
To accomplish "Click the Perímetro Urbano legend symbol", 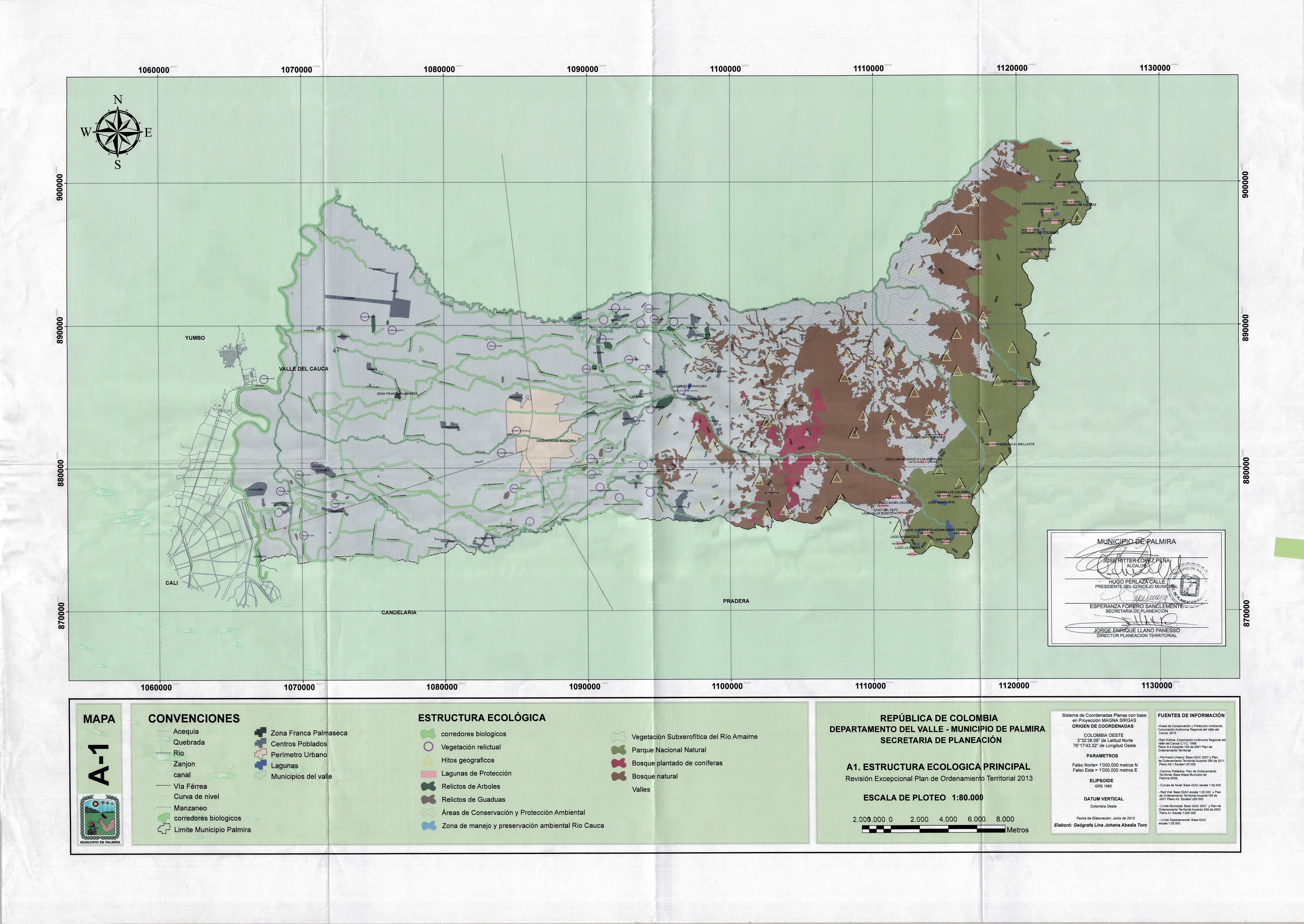I will (261, 754).
